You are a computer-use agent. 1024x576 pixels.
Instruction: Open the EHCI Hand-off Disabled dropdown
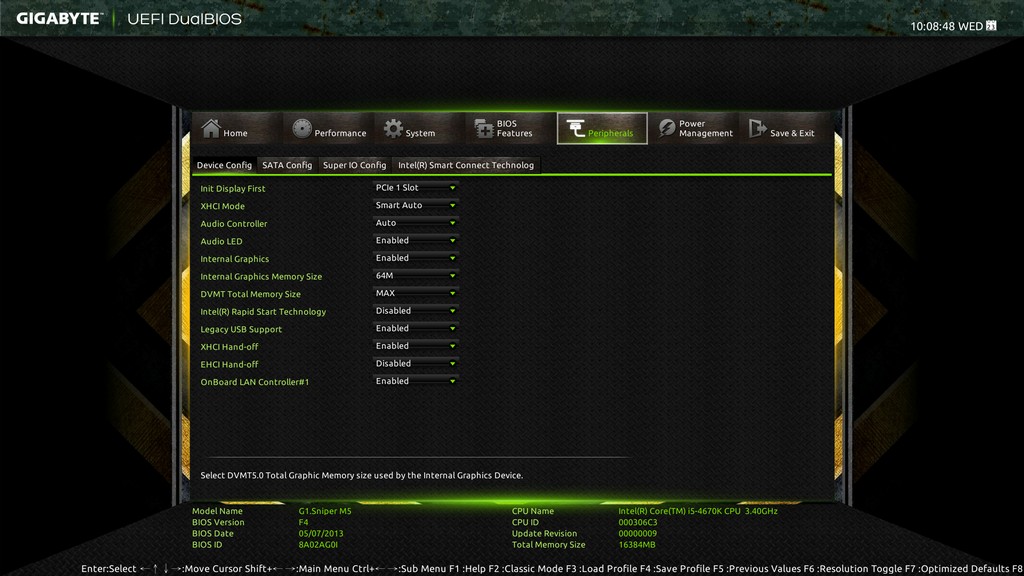click(415, 364)
